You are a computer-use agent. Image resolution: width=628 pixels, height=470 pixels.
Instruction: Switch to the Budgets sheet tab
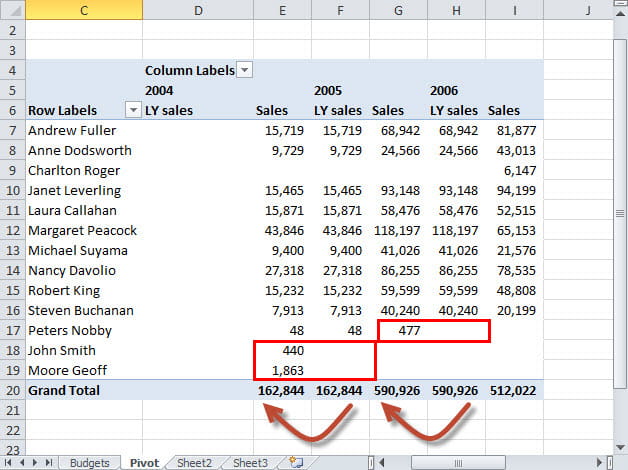click(90, 462)
